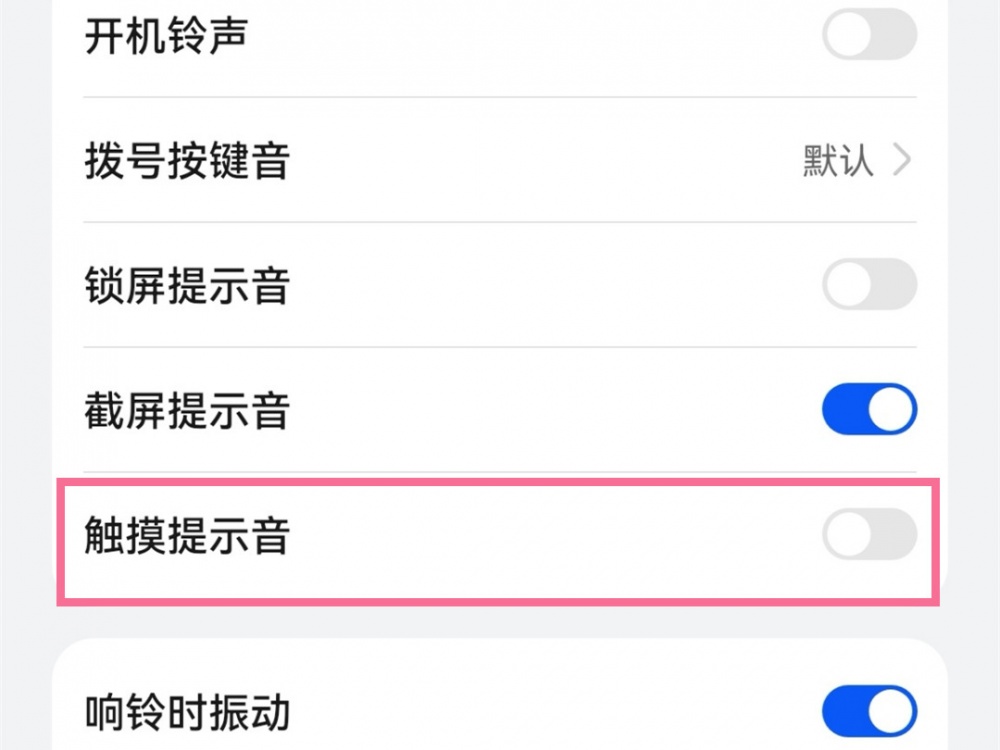Click white knob of 截屏提示音 switch
This screenshot has width=1000, height=750.
coord(891,409)
